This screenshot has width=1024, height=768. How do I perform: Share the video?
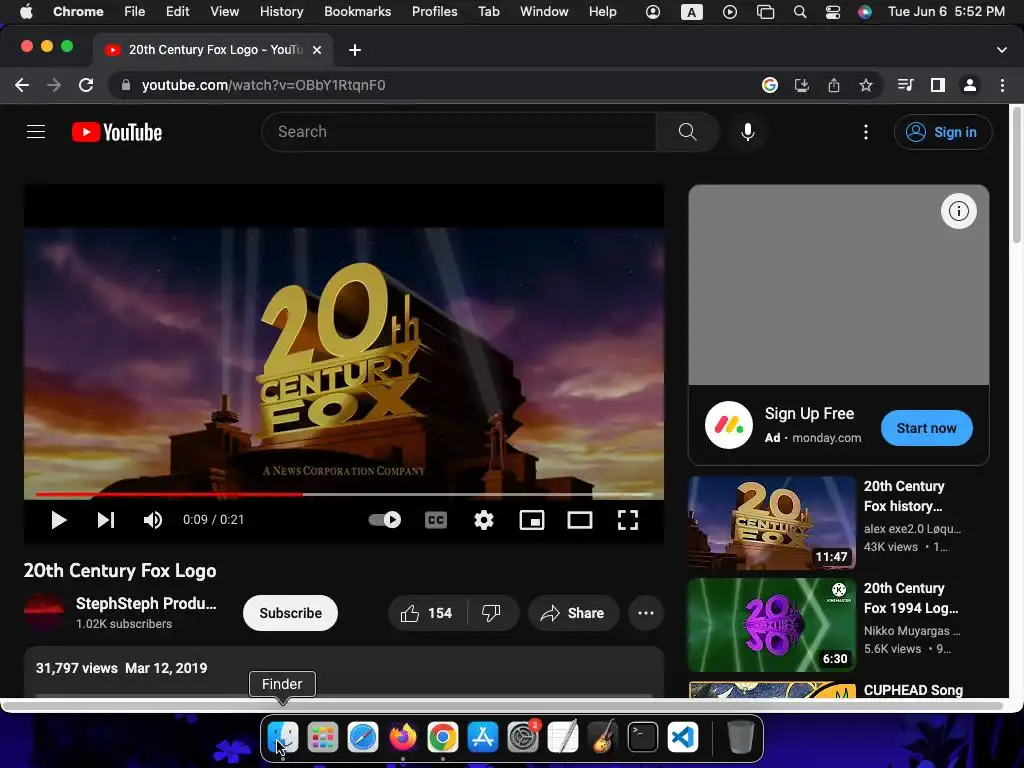click(x=573, y=613)
